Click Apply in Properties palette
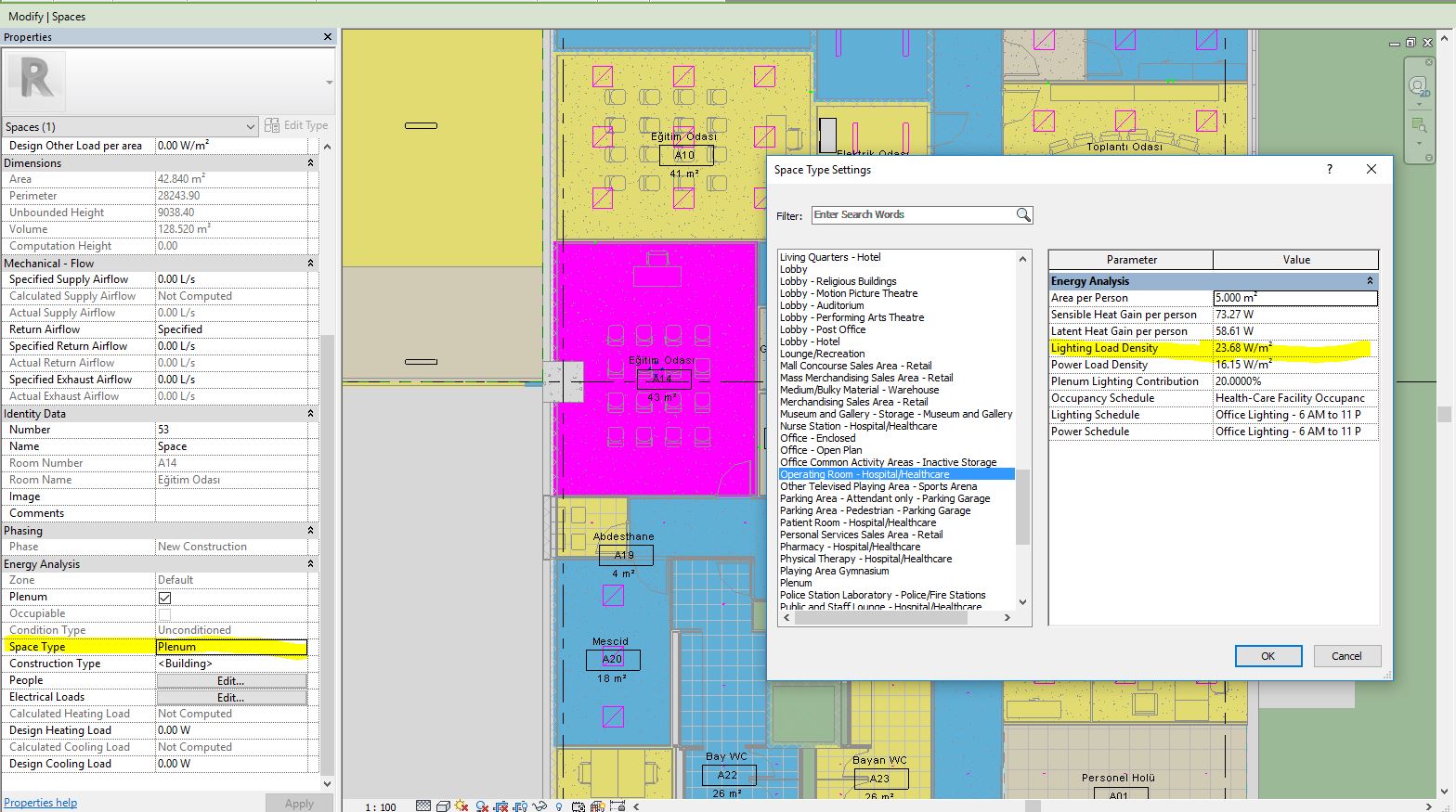The height and width of the screenshot is (812, 1456). click(299, 804)
